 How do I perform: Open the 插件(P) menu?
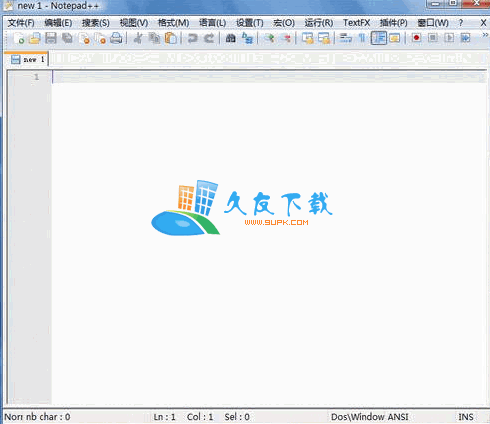(394, 23)
